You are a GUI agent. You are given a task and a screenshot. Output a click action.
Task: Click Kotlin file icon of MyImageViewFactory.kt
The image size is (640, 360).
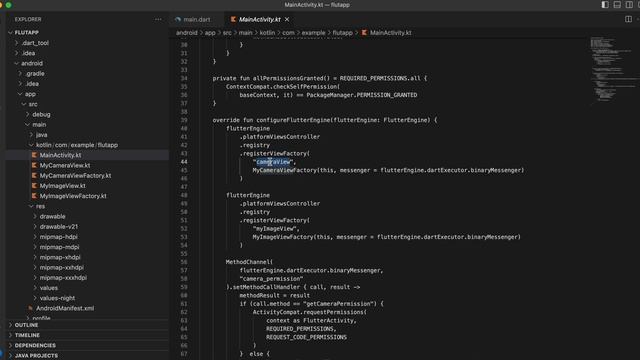pos(34,196)
